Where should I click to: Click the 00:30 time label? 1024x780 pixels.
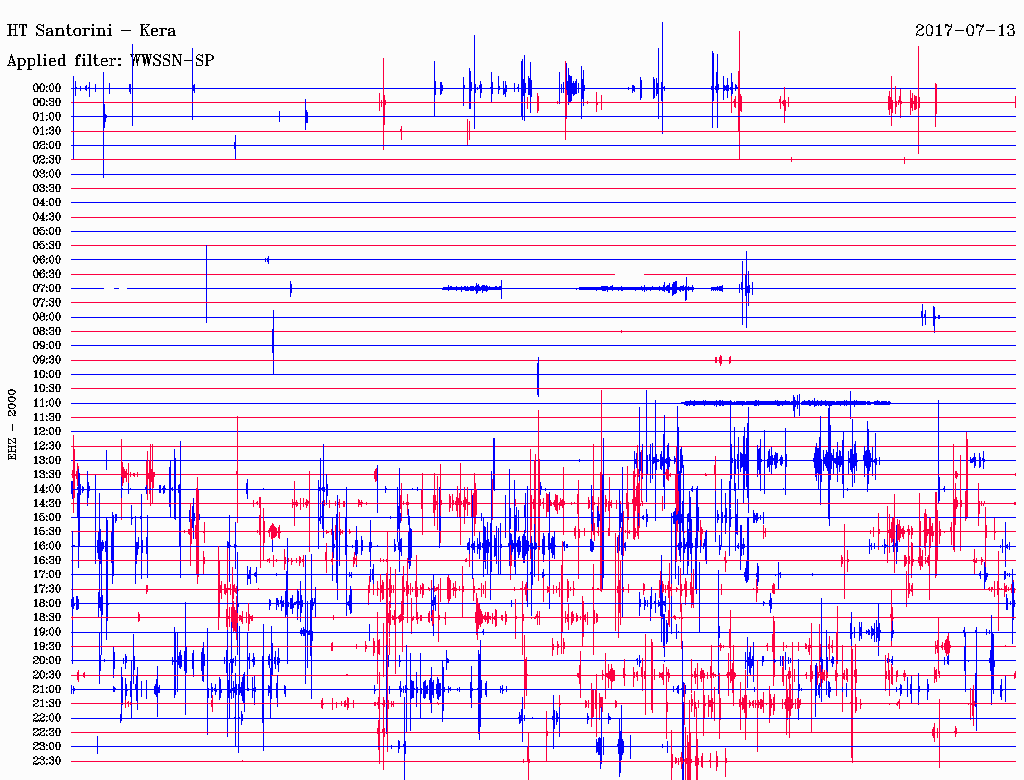click(46, 103)
